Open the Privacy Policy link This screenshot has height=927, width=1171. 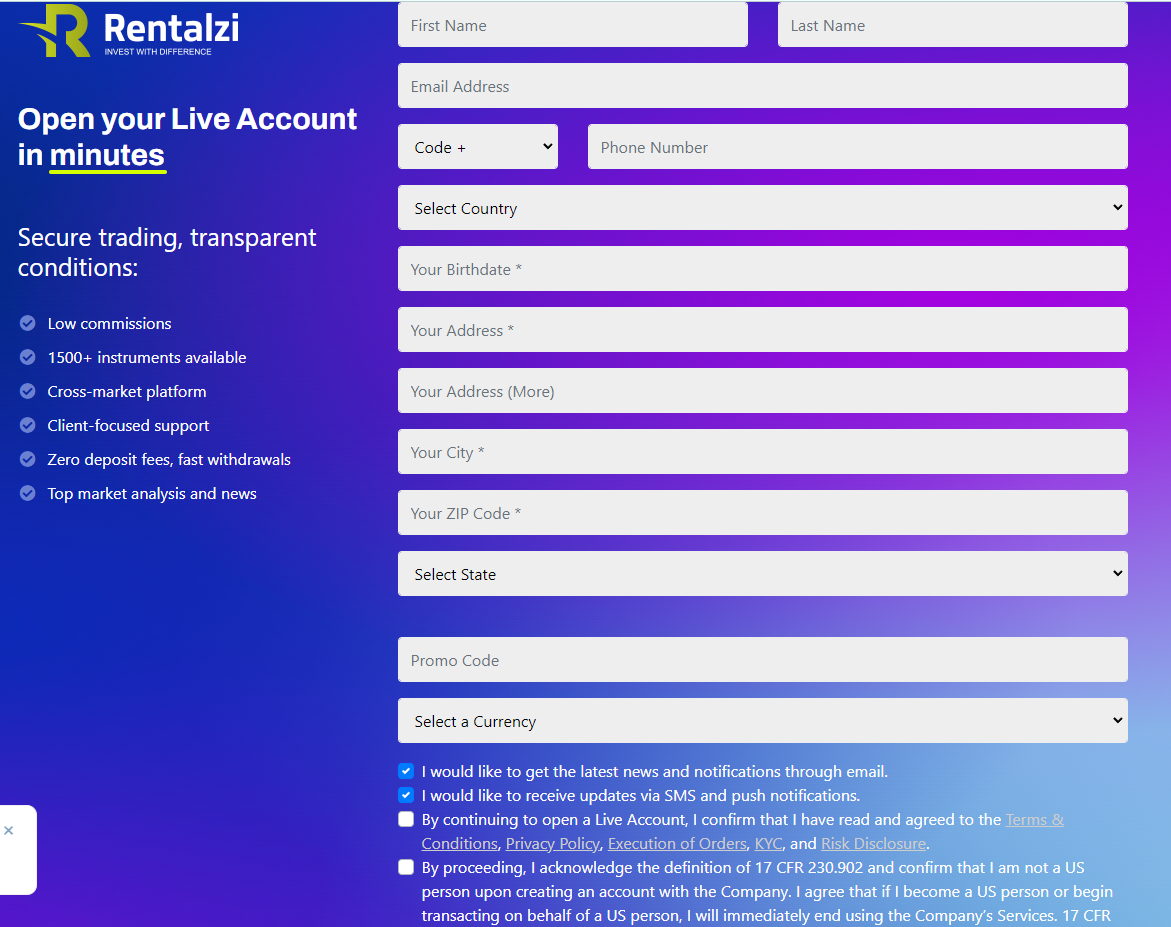(553, 843)
